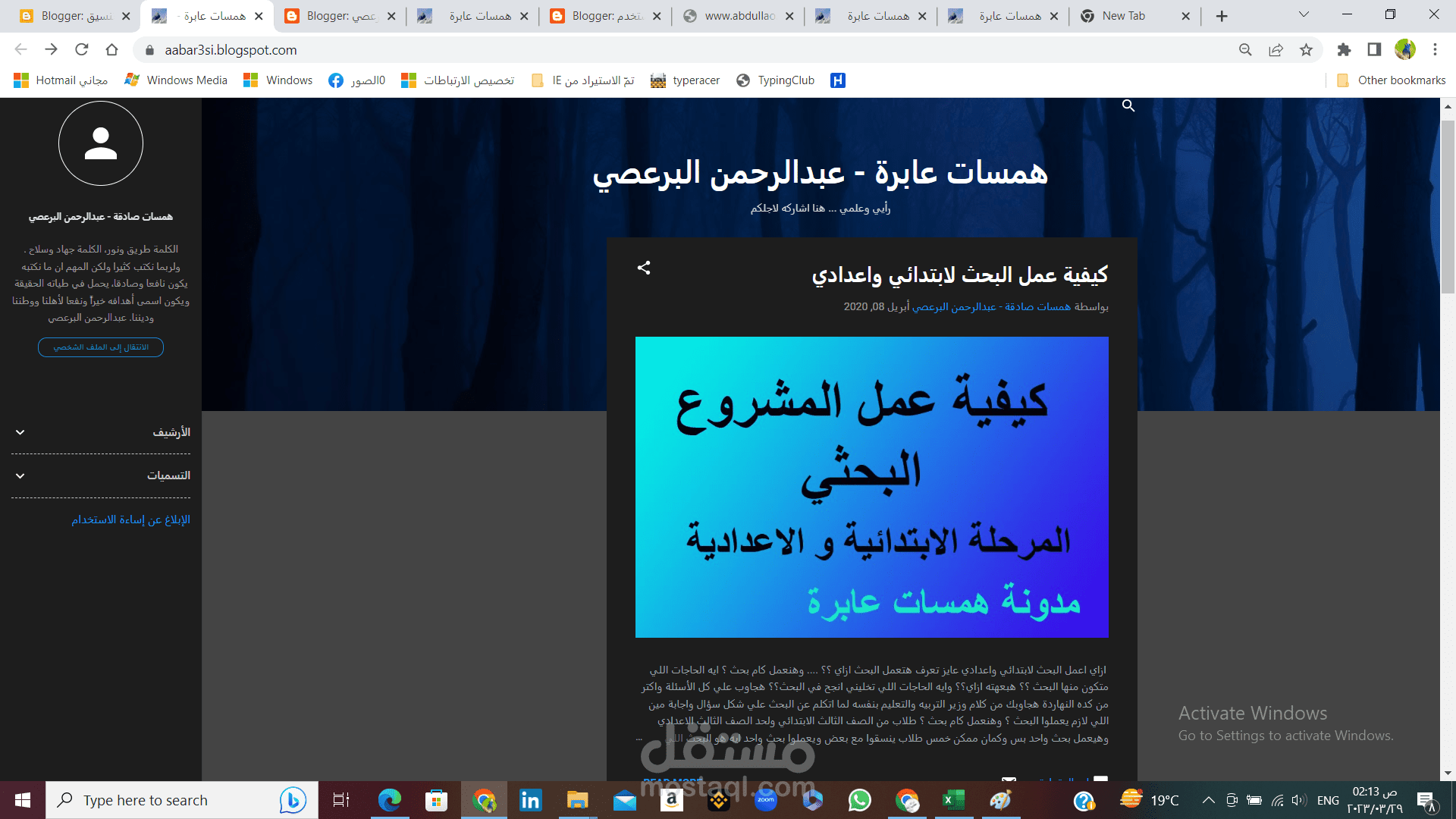
Task: Show hidden system tray icons
Action: [x=1209, y=800]
